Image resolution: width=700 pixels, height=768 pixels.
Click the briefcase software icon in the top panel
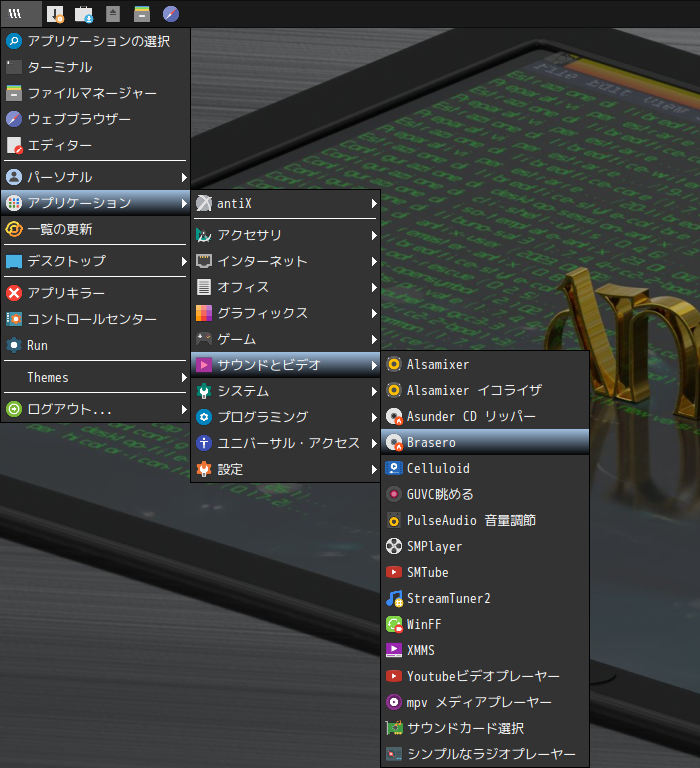pos(84,14)
